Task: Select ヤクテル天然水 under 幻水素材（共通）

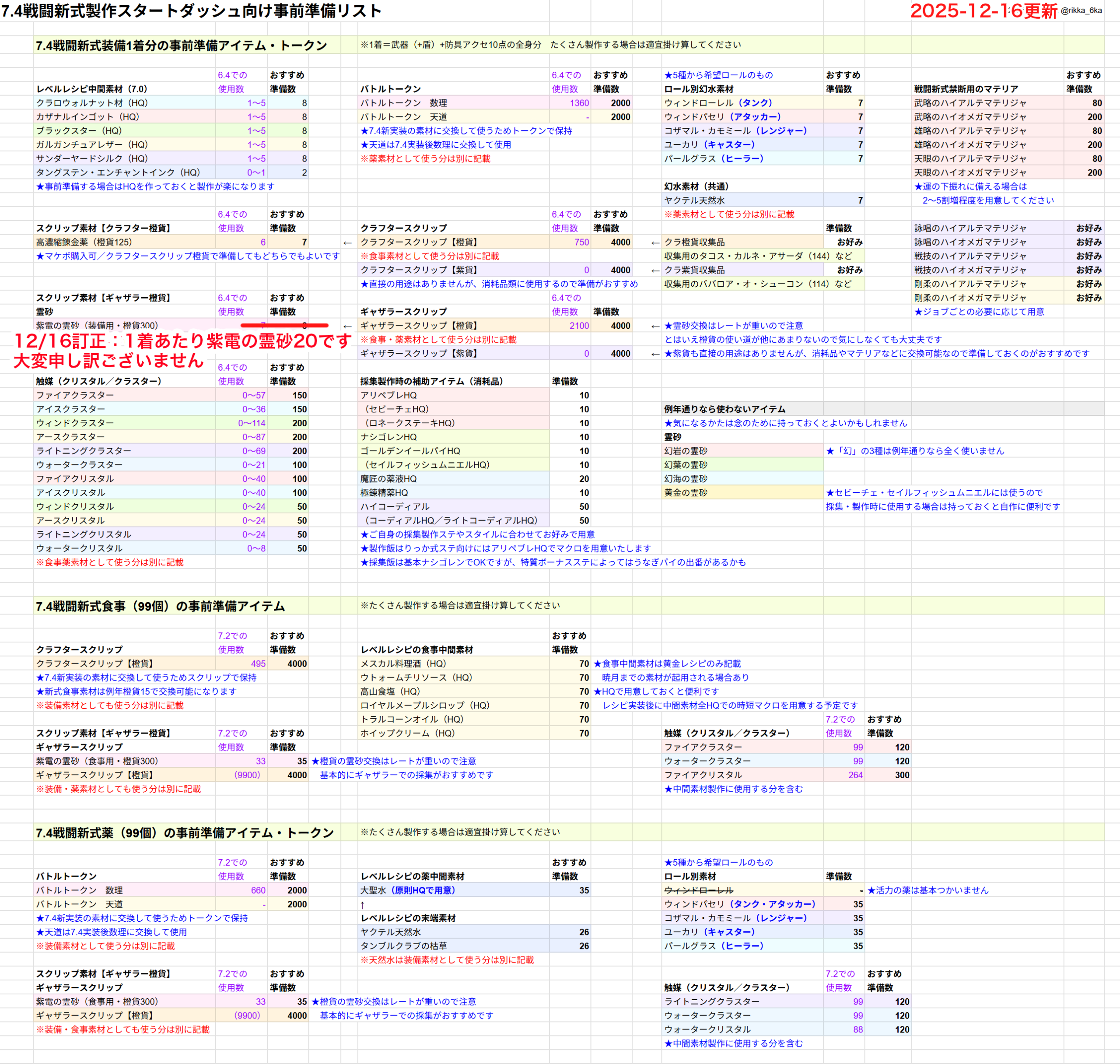Action: pos(694,200)
